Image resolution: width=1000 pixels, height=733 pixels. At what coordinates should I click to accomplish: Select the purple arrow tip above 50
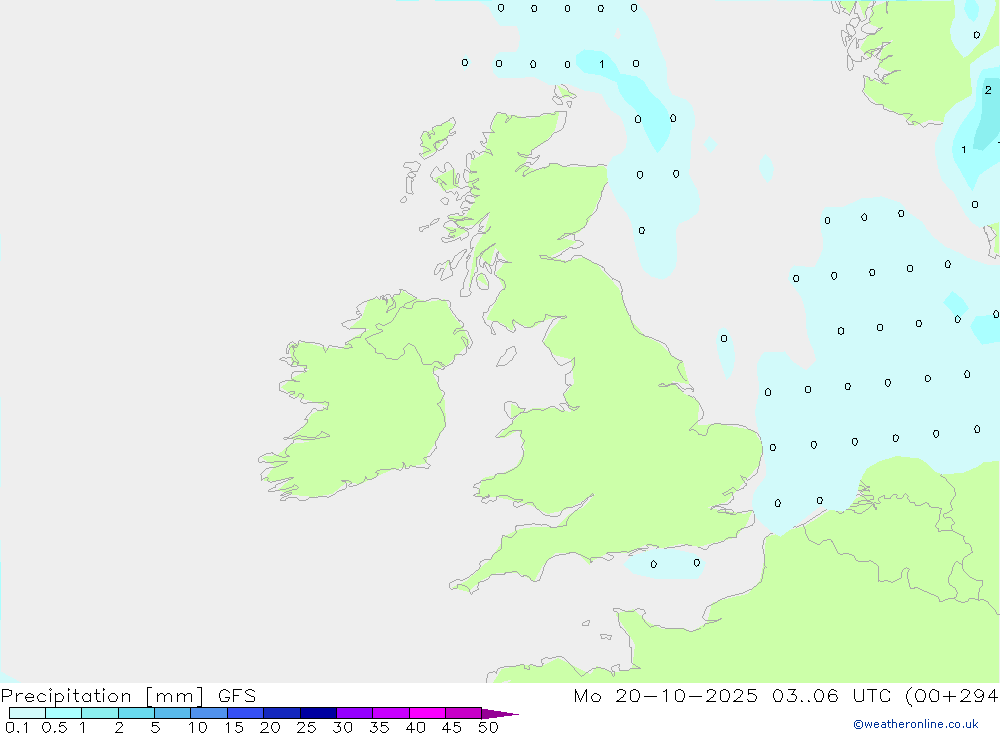coord(499,714)
